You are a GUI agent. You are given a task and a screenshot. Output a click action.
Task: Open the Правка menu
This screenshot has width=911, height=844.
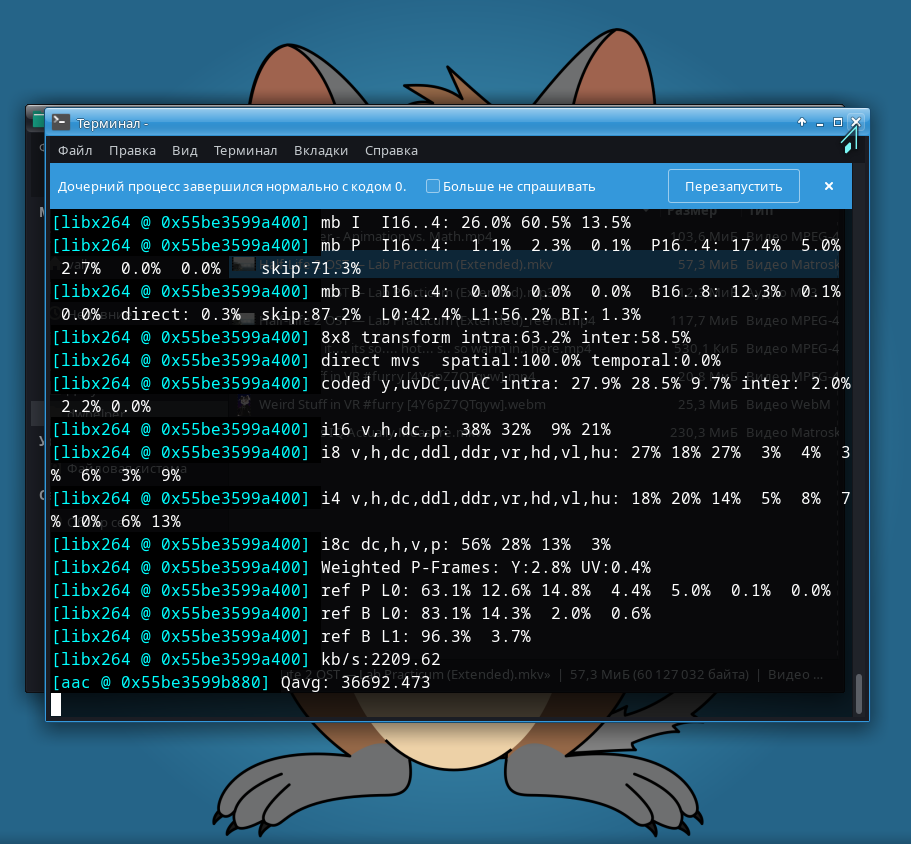[x=132, y=150]
